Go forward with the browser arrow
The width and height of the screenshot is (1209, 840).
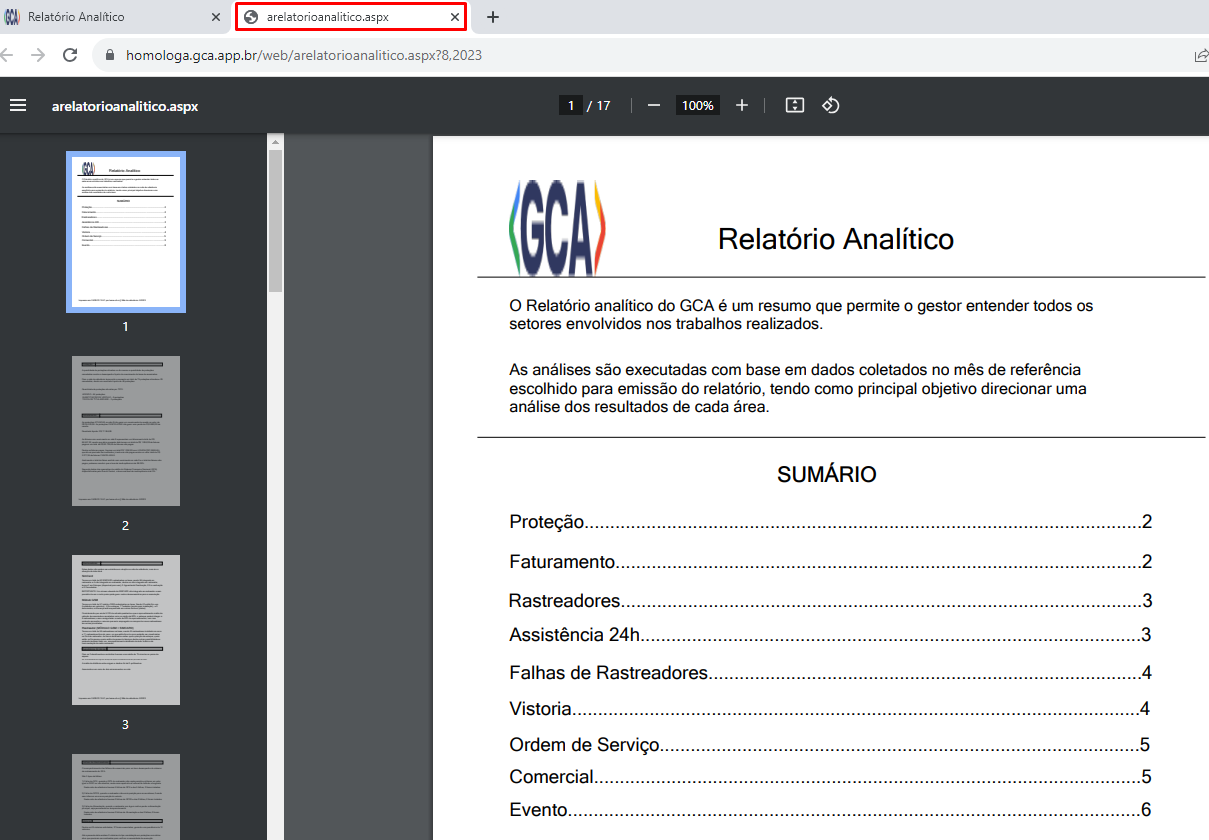(x=38, y=55)
